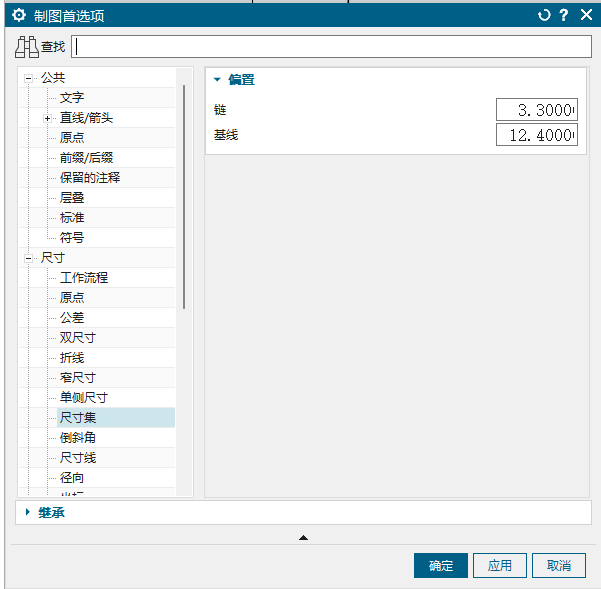Click the upward triangle to collapse the dialog
Viewport: 601px width, 589px height.
pos(303,538)
